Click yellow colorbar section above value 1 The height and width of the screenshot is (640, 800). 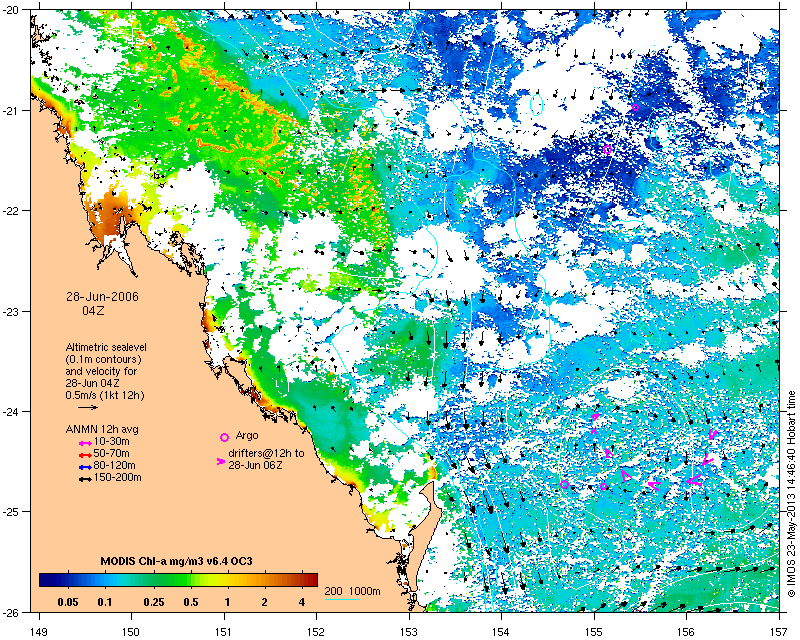228,580
